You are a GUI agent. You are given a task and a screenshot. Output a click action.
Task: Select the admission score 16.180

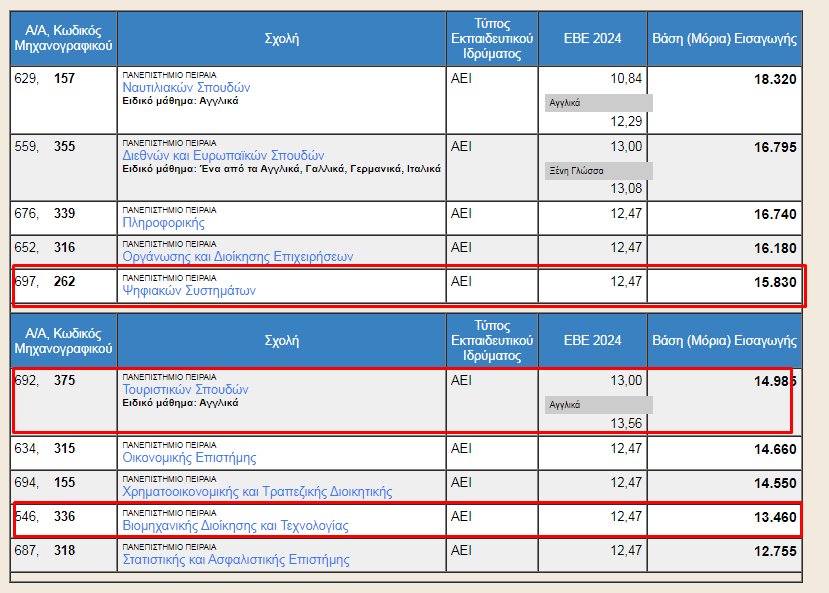(x=775, y=248)
